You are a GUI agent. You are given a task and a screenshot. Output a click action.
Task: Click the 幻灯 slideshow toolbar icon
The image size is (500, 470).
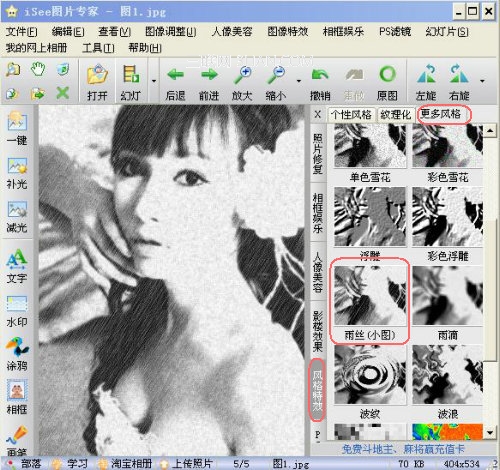pyautogui.click(x=131, y=82)
